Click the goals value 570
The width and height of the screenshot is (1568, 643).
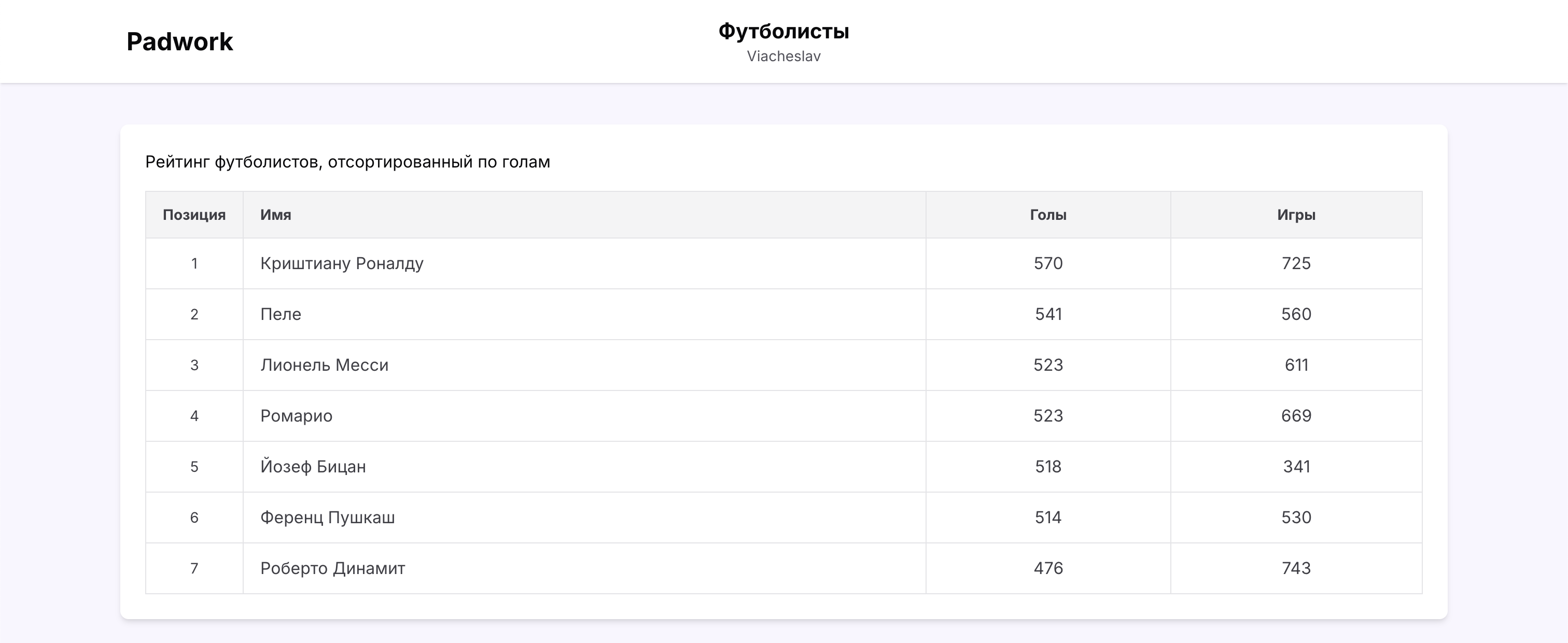(1047, 263)
